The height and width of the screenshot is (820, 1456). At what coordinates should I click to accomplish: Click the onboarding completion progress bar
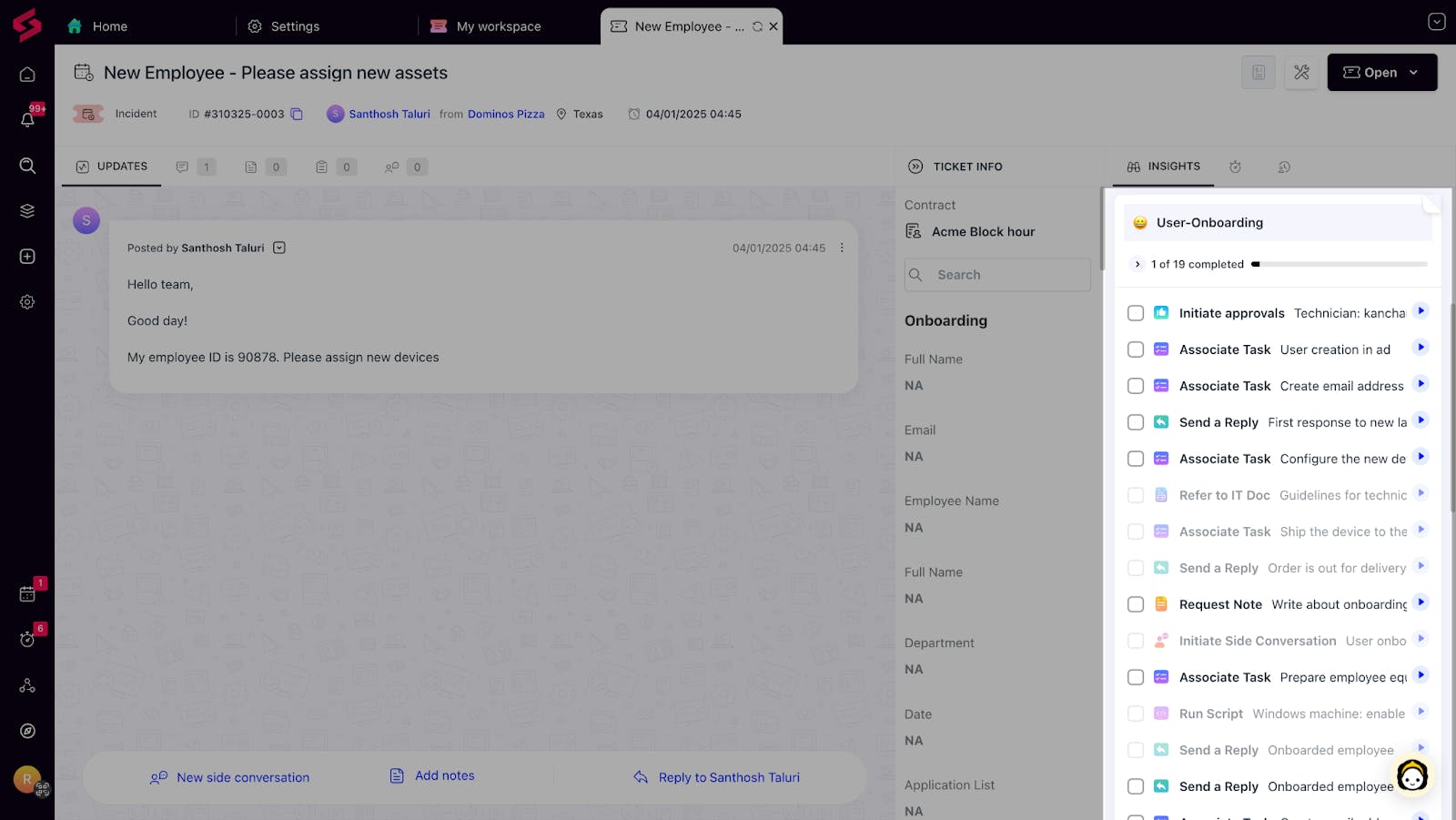pos(1340,264)
